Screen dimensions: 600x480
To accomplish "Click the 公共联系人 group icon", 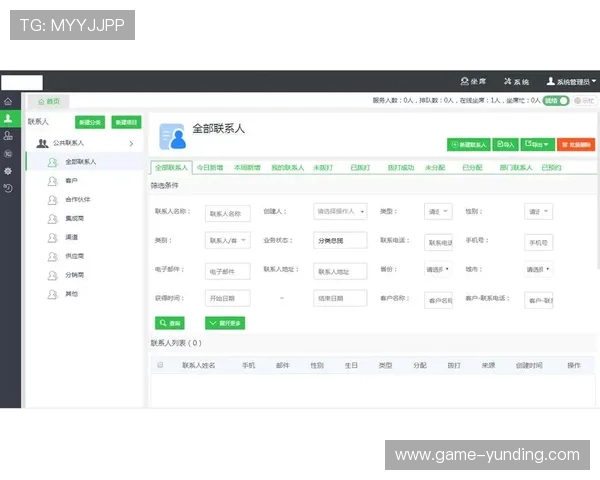I will pos(42,143).
